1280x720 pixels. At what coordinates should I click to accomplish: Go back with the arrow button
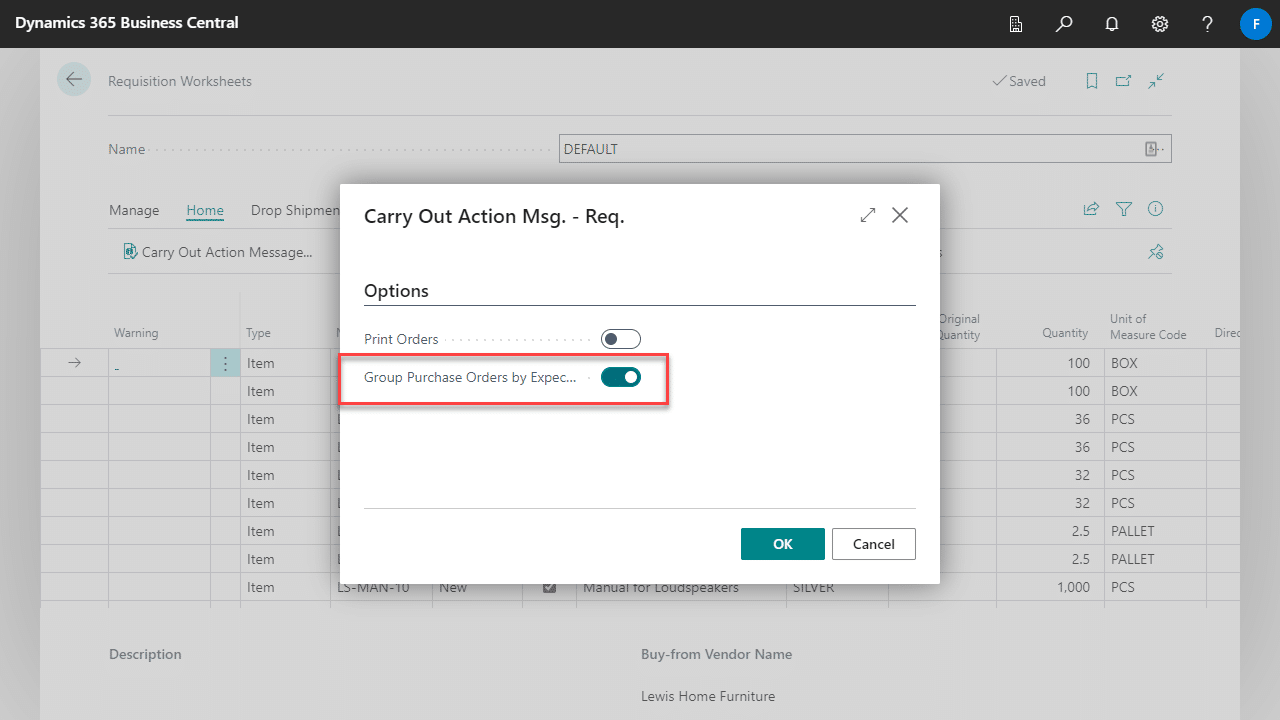coord(74,79)
